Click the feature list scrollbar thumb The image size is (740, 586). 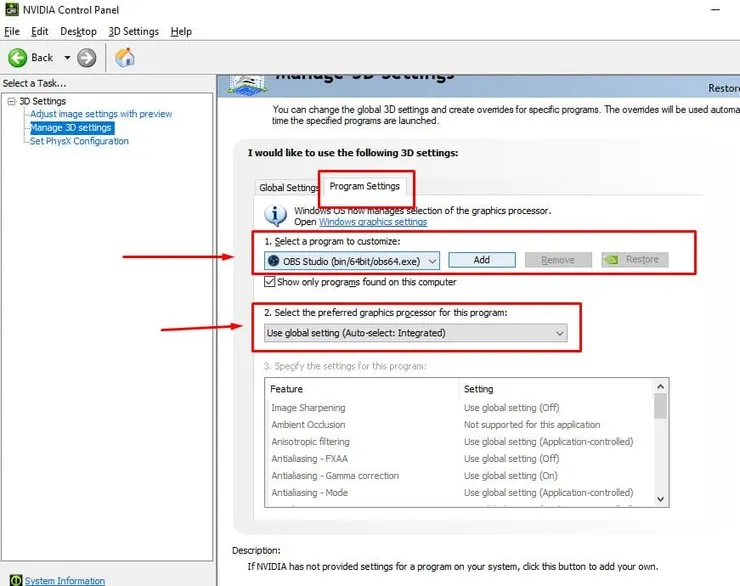(661, 406)
